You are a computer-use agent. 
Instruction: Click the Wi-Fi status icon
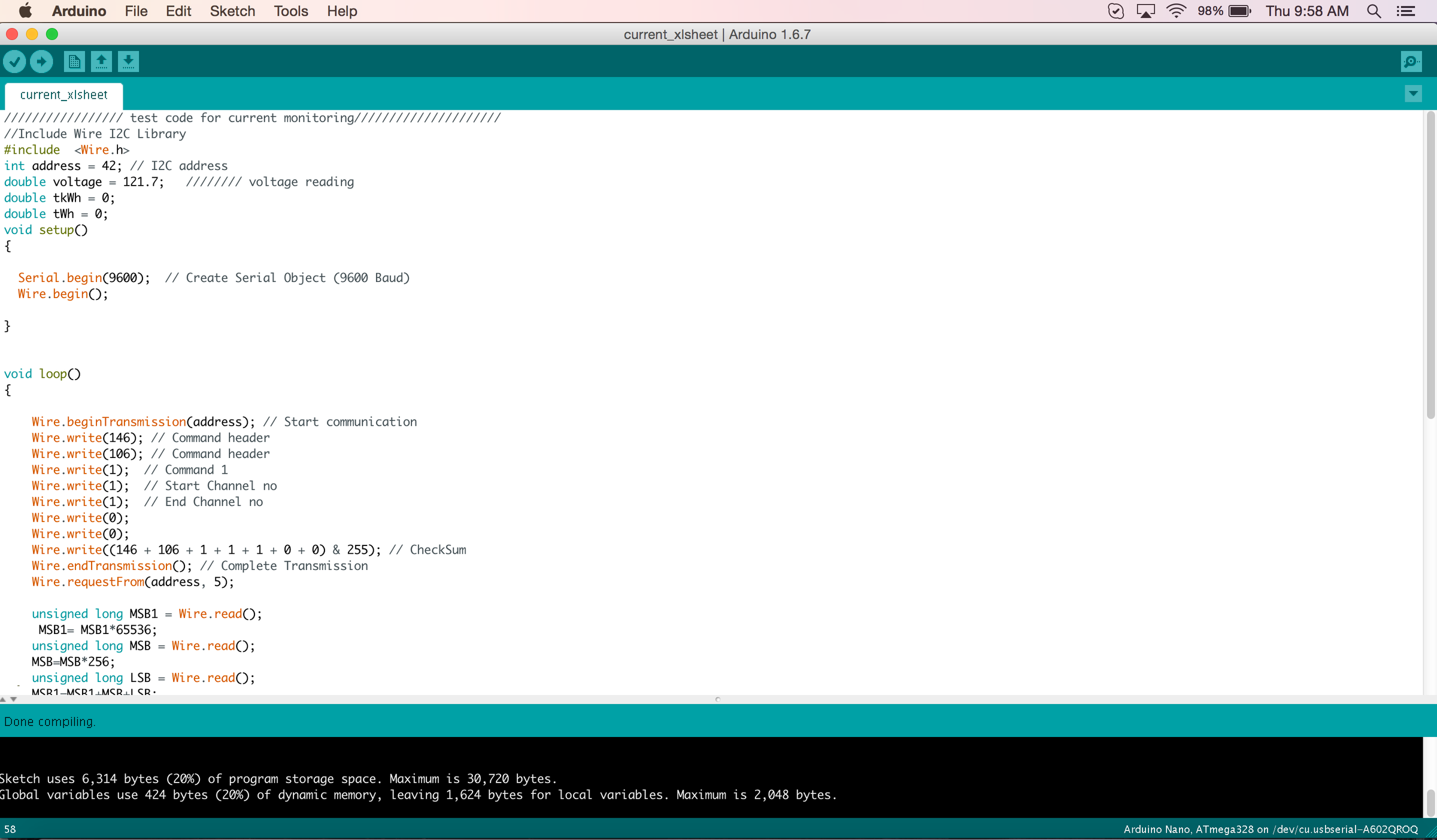(1176, 11)
